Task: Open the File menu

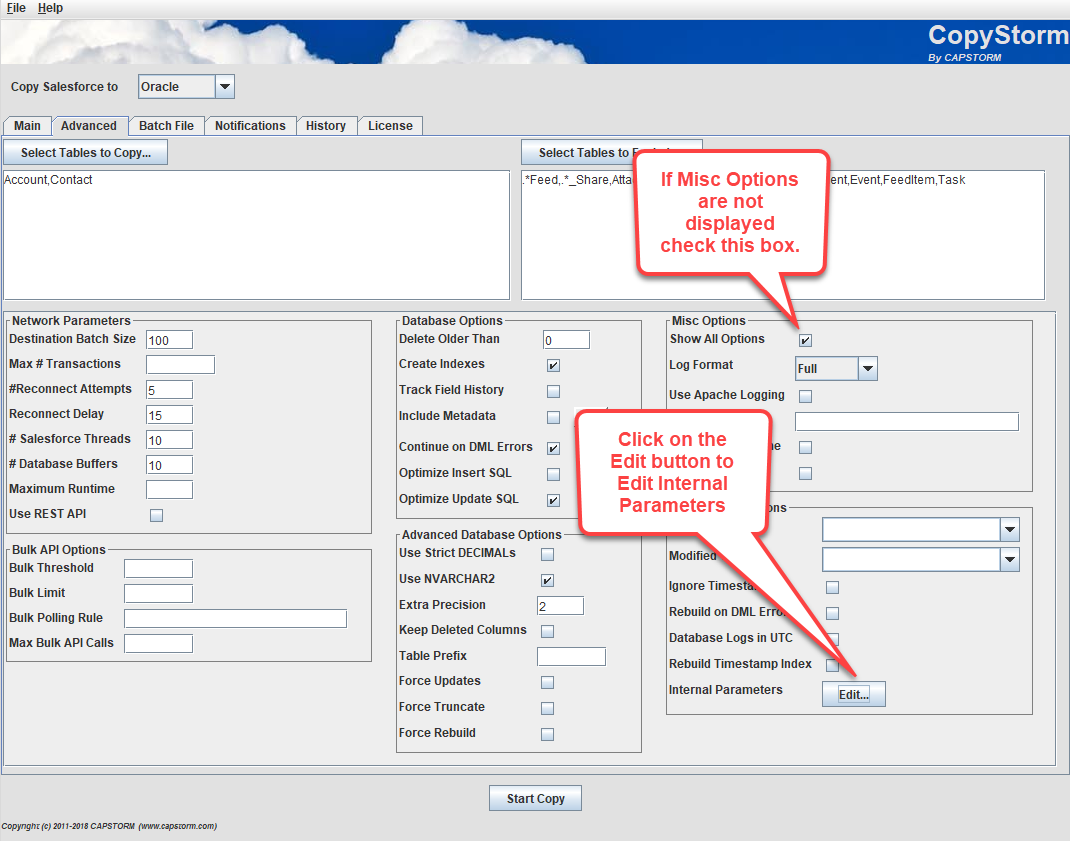Action: pos(16,8)
